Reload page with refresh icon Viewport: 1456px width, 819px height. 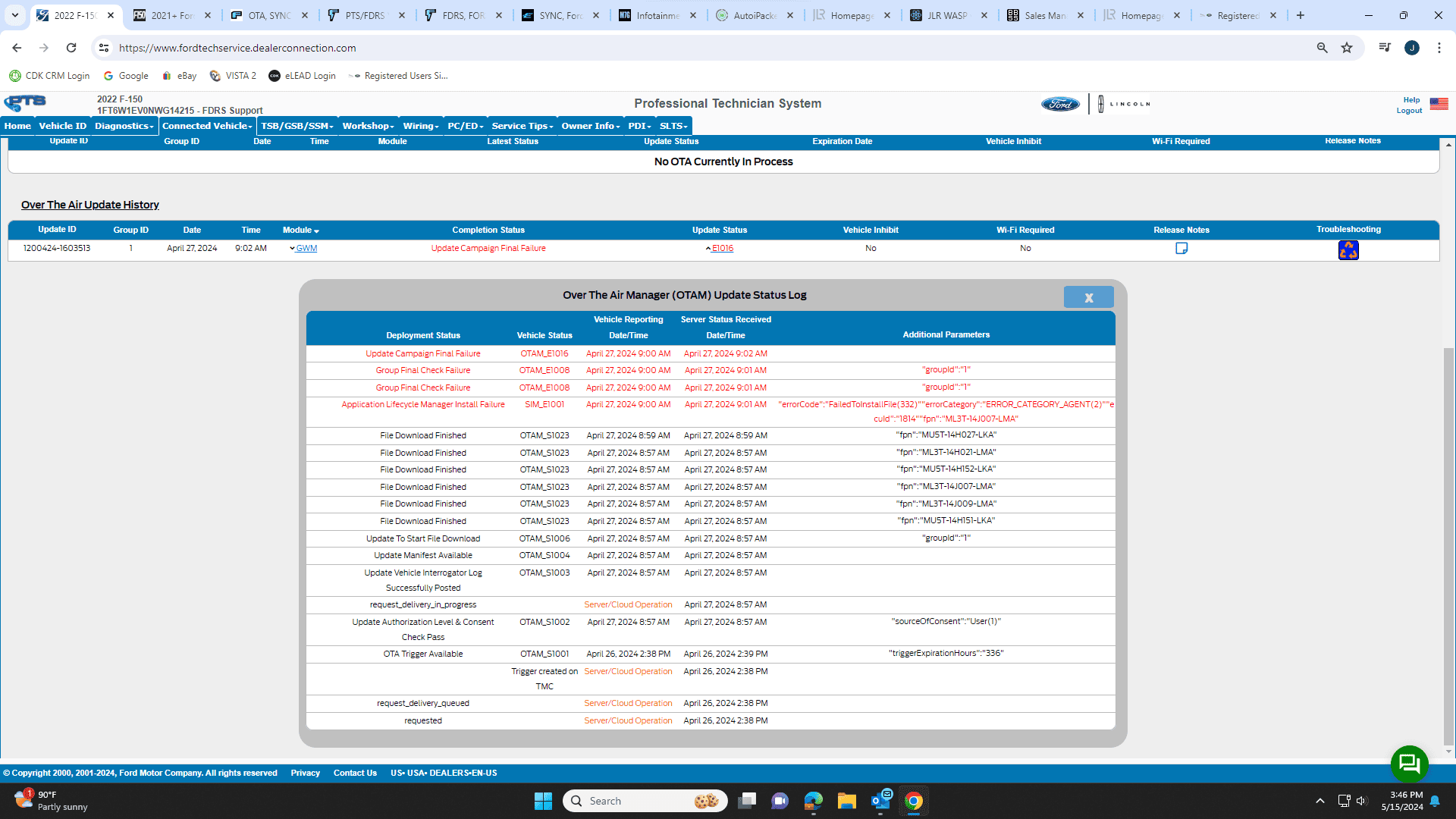click(x=71, y=48)
